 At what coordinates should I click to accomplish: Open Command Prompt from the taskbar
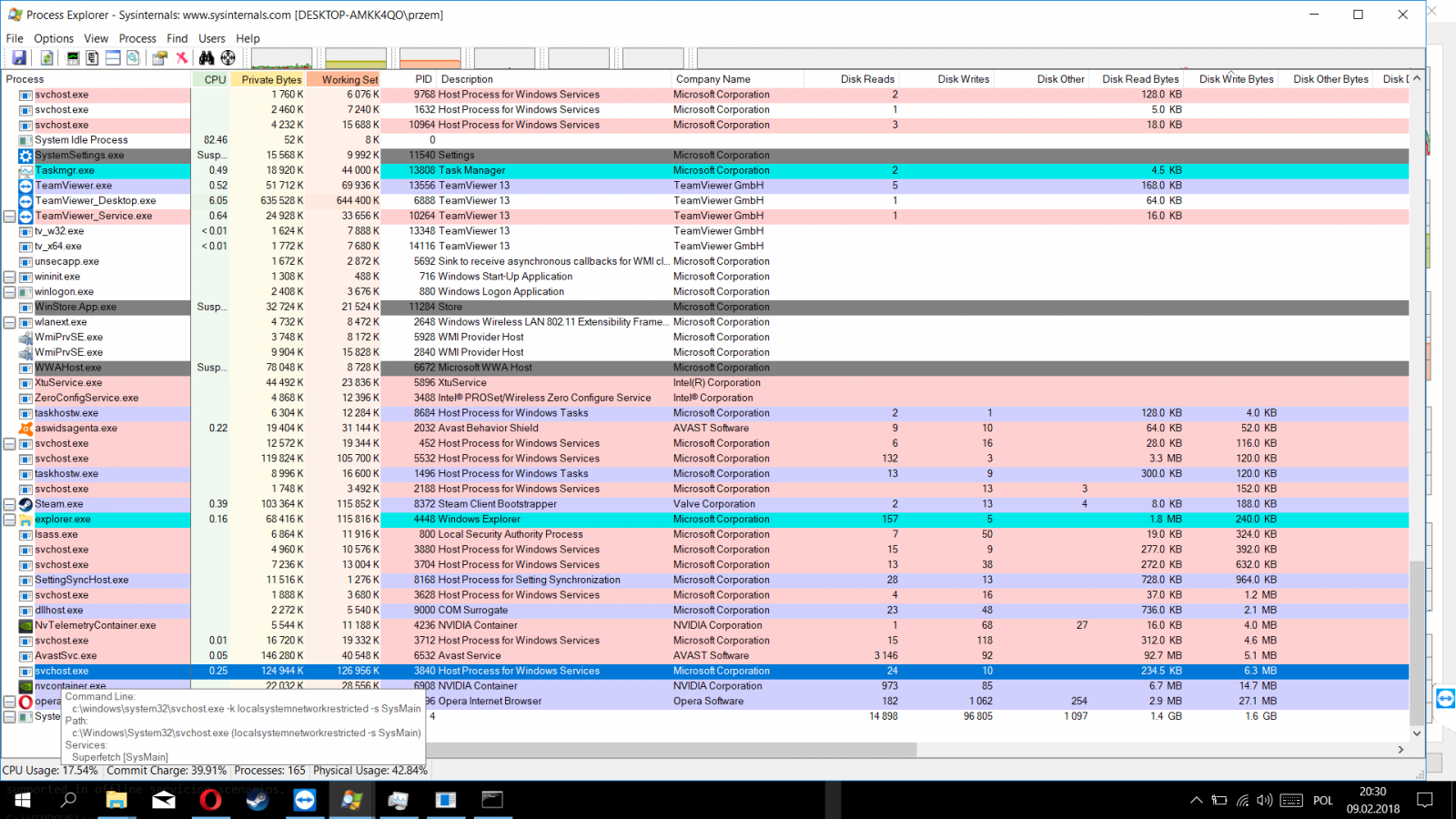coord(492,800)
